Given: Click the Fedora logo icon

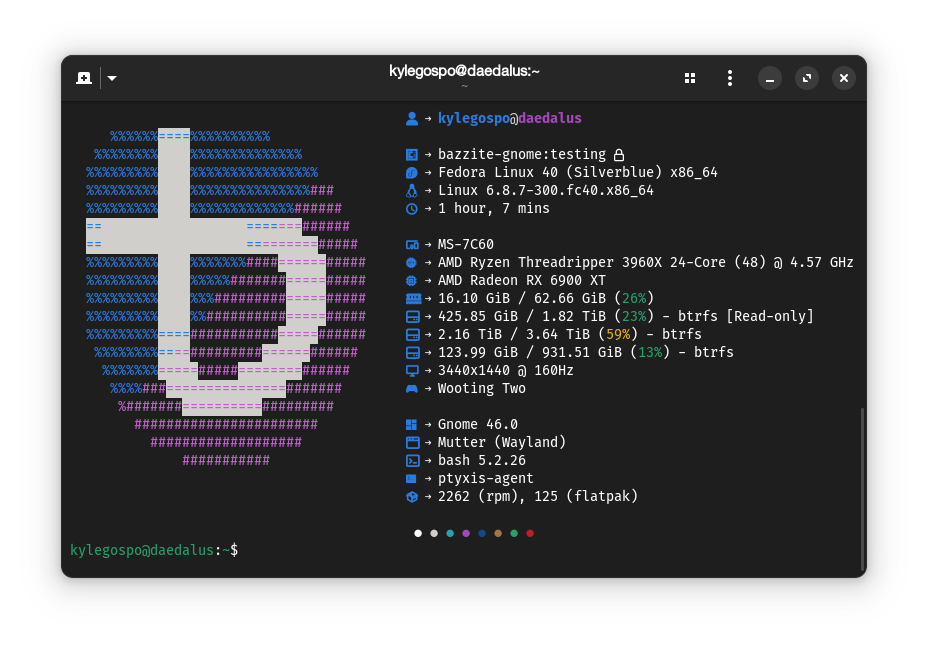Looking at the screenshot, I should tap(412, 173).
